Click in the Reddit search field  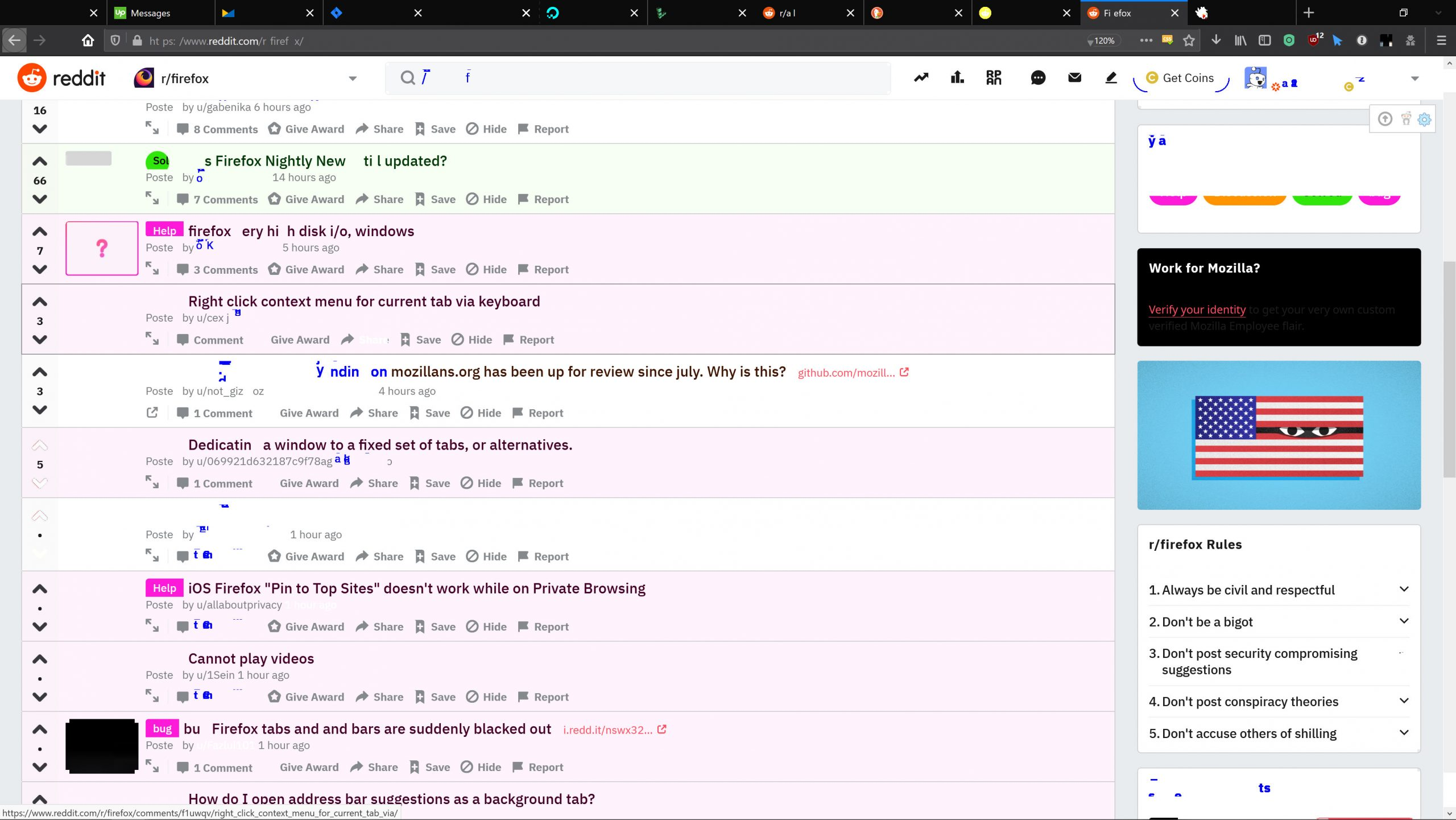[637, 78]
